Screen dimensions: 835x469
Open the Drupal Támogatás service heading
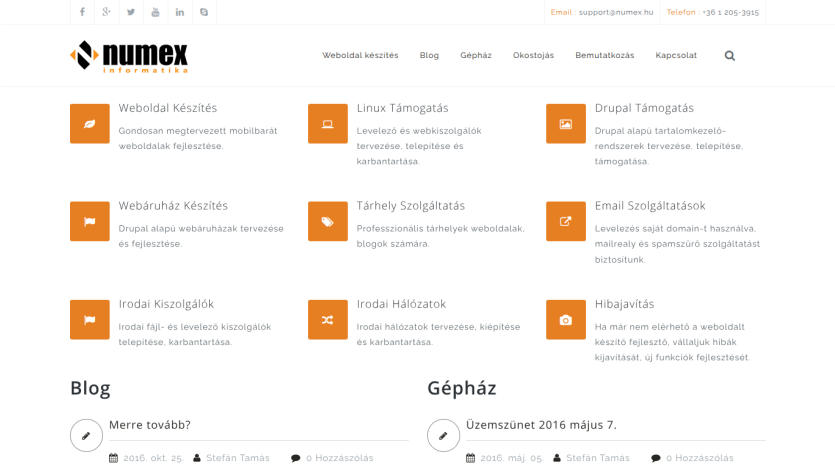(x=644, y=108)
